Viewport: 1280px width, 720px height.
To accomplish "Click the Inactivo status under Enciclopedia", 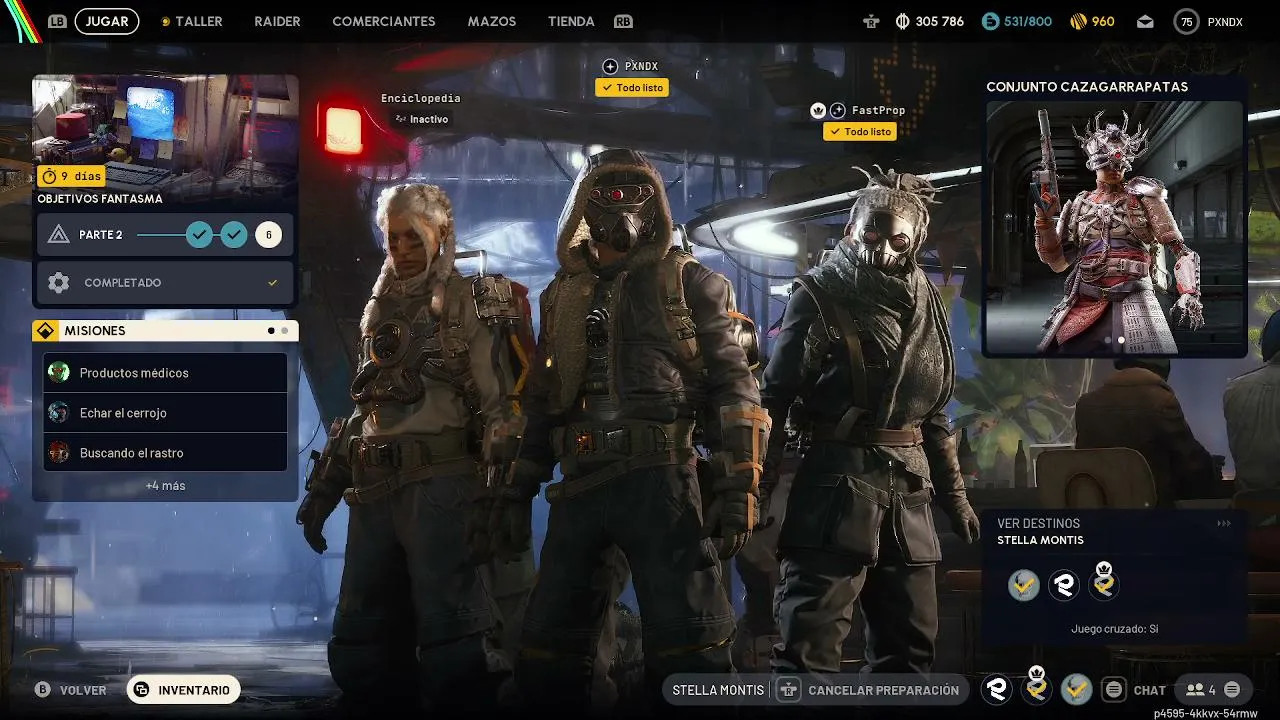I will tap(421, 119).
